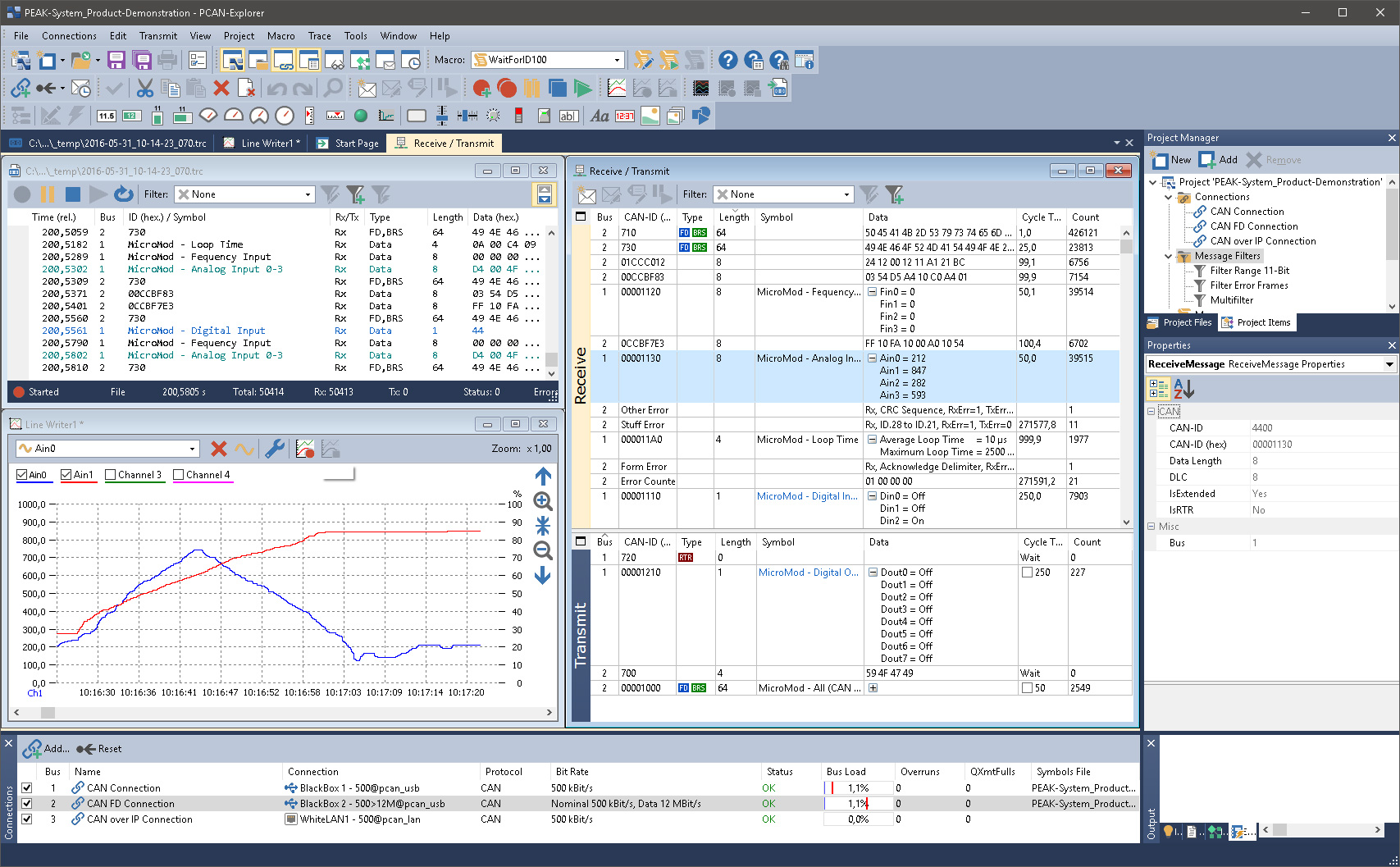Open the Line Writer wrench settings
Screen dimensions: 1400x867
(274, 449)
